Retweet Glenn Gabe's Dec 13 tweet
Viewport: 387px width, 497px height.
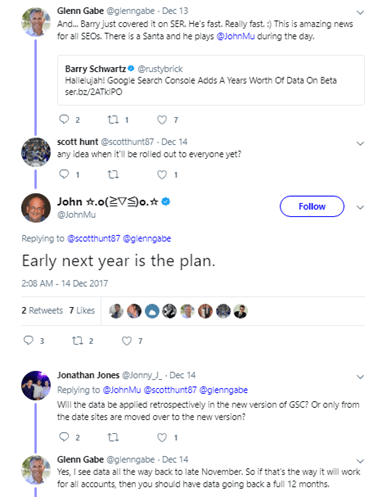point(113,119)
